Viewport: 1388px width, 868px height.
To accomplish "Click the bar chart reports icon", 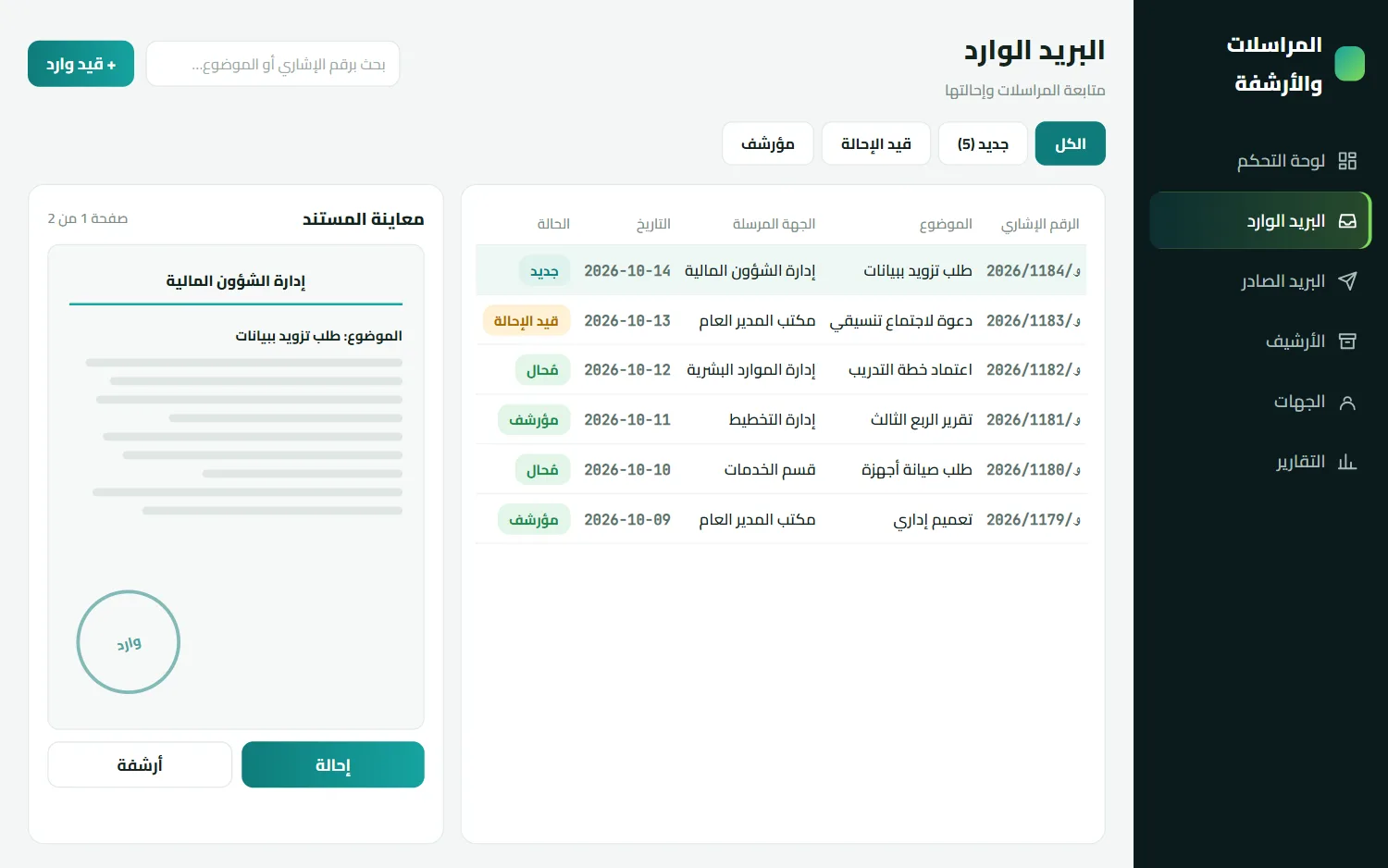I will click(x=1347, y=462).
